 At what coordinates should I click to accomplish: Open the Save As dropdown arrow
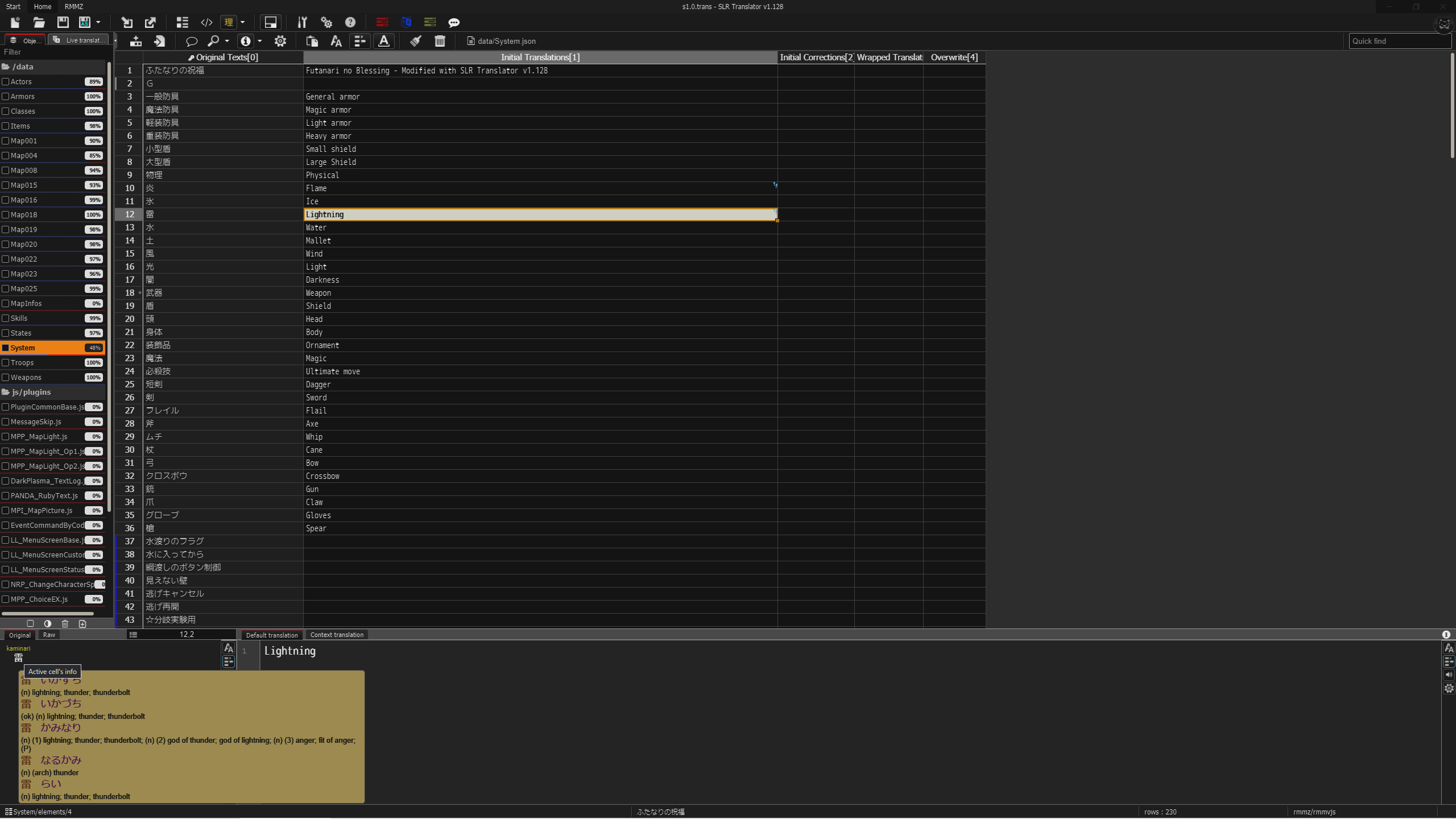(x=98, y=22)
